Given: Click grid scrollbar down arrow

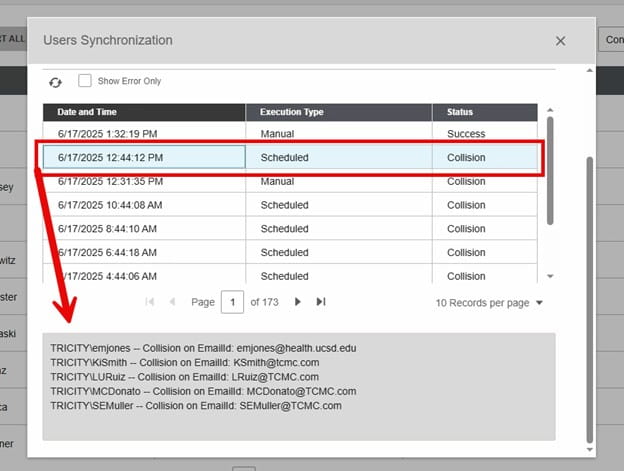Looking at the screenshot, I should coord(549,276).
